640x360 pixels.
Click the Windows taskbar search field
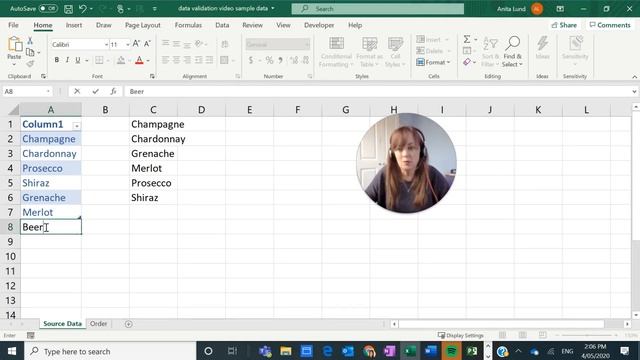pyautogui.click(x=110, y=351)
